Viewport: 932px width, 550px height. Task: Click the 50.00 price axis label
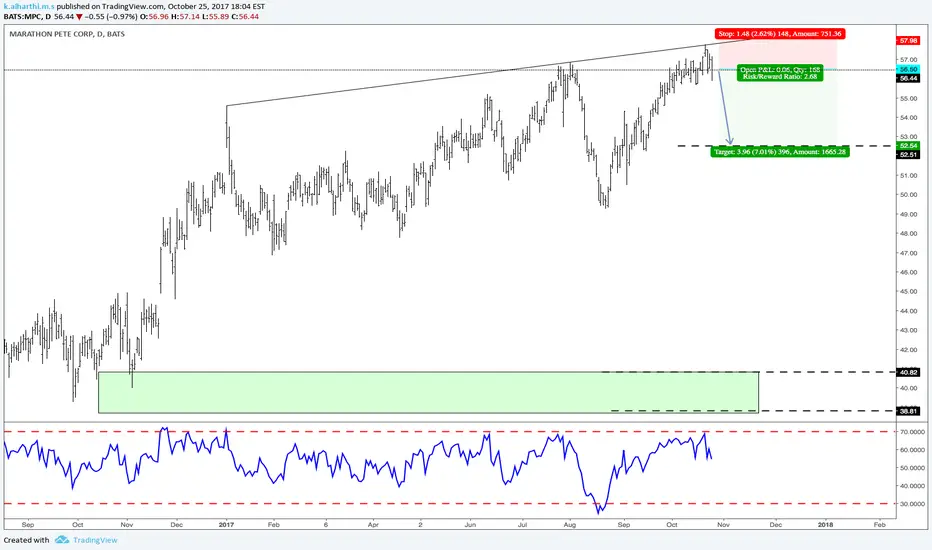click(908, 195)
